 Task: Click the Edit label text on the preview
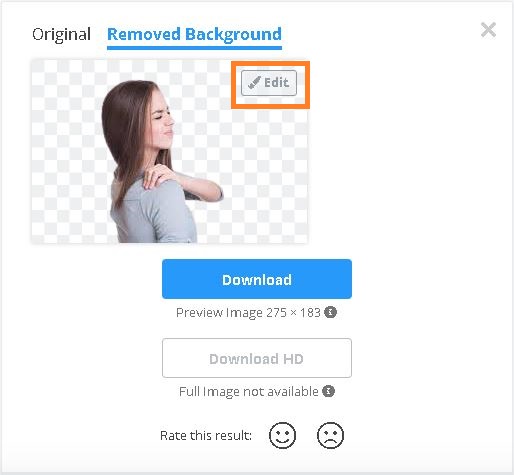(x=276, y=82)
